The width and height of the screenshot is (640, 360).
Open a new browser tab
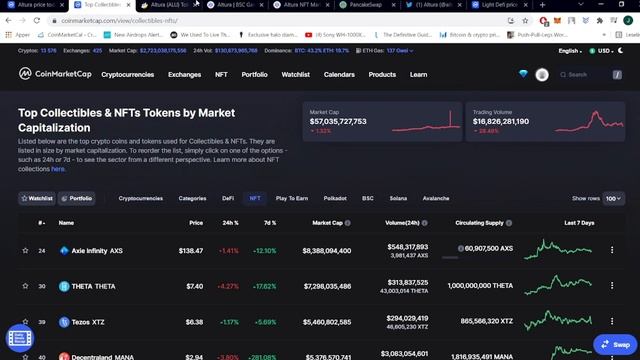(542, 5)
